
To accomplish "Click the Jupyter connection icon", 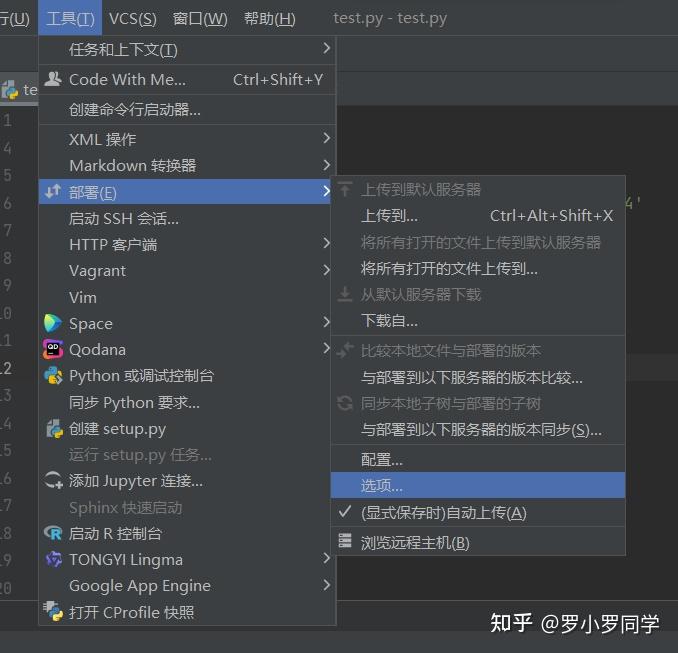I will 54,480.
